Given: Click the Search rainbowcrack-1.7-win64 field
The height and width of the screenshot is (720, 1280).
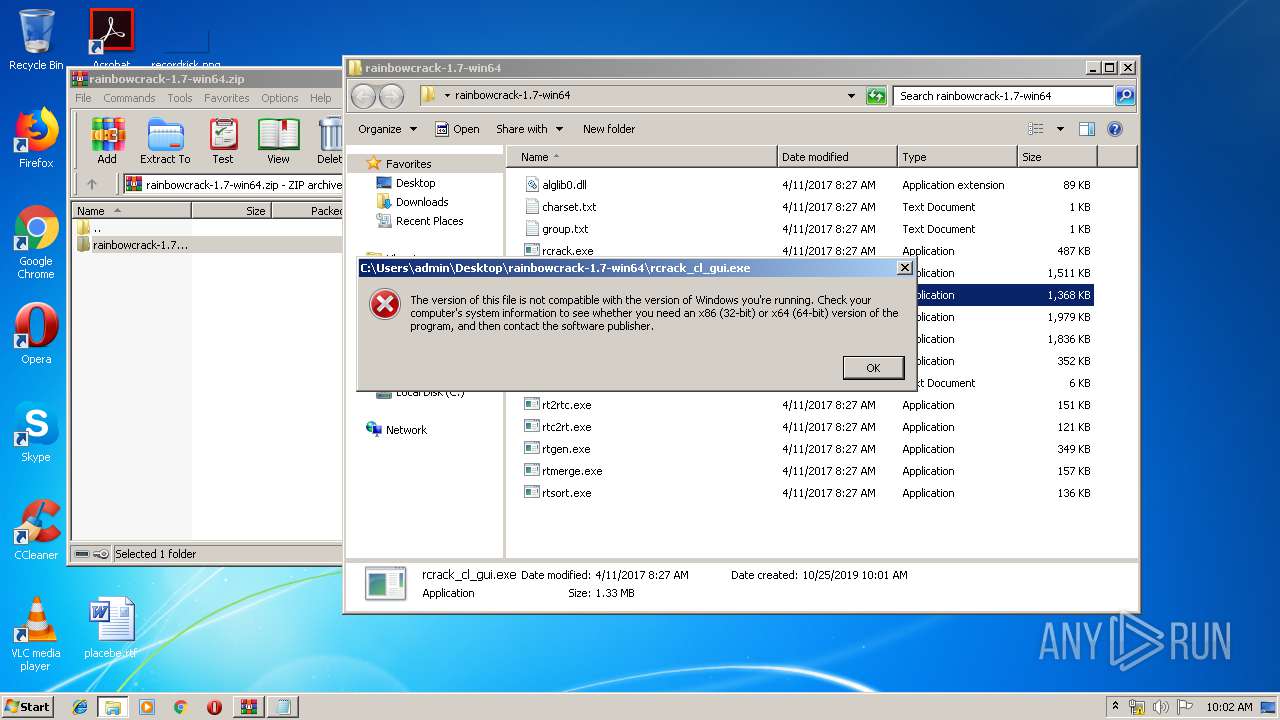Looking at the screenshot, I should (x=1003, y=96).
